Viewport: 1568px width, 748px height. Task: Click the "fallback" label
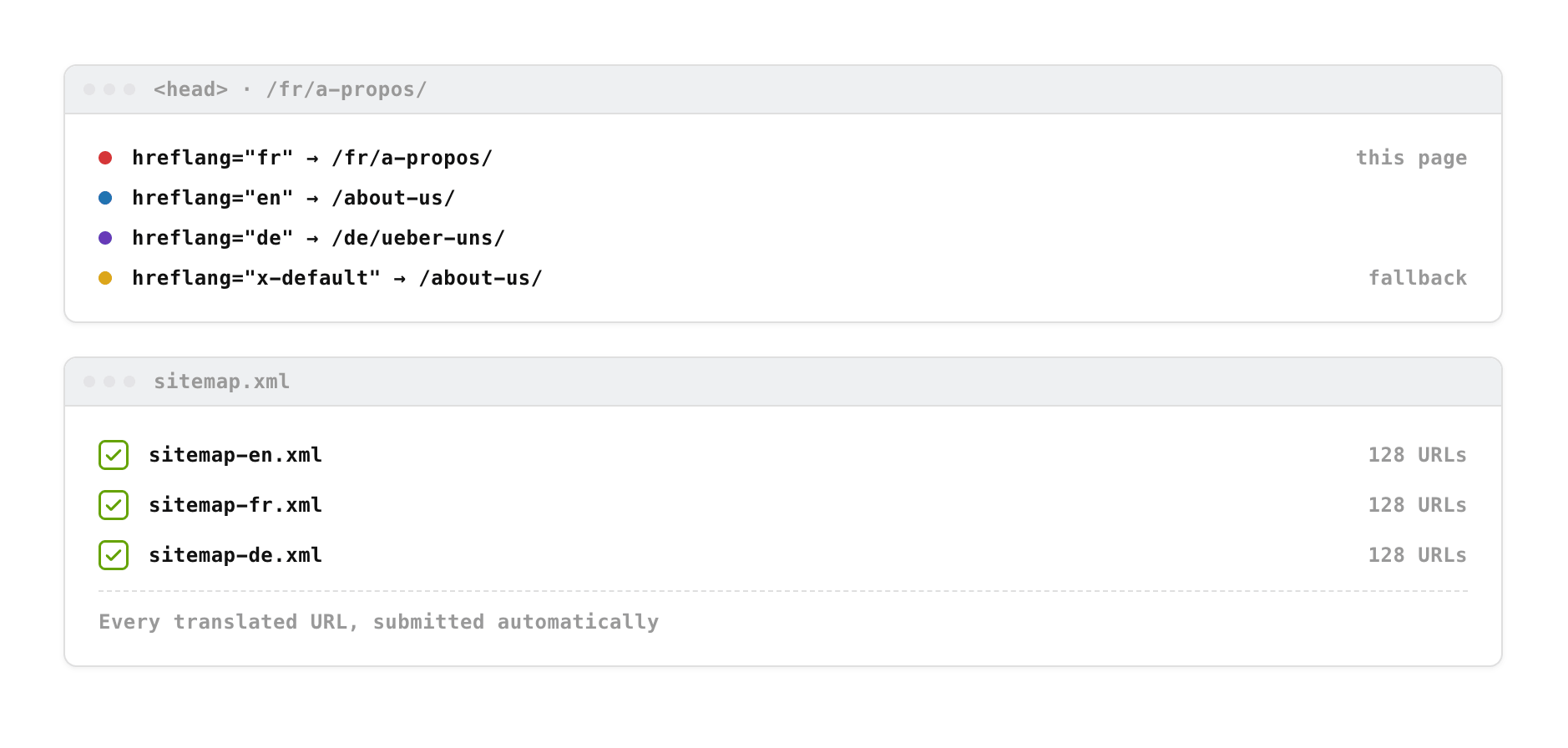click(1418, 278)
